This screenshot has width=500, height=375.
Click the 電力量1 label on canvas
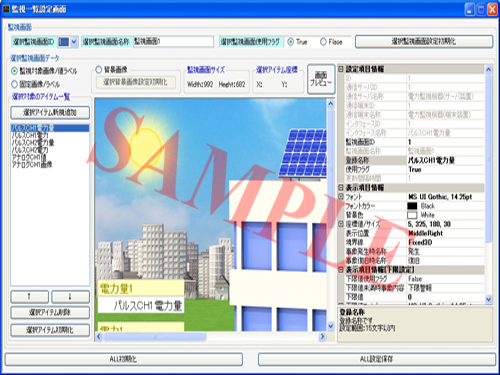(x=141, y=288)
